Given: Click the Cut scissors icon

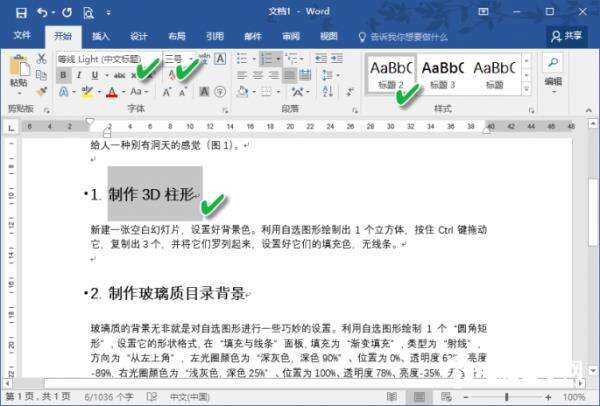Looking at the screenshot, I should click(41, 59).
